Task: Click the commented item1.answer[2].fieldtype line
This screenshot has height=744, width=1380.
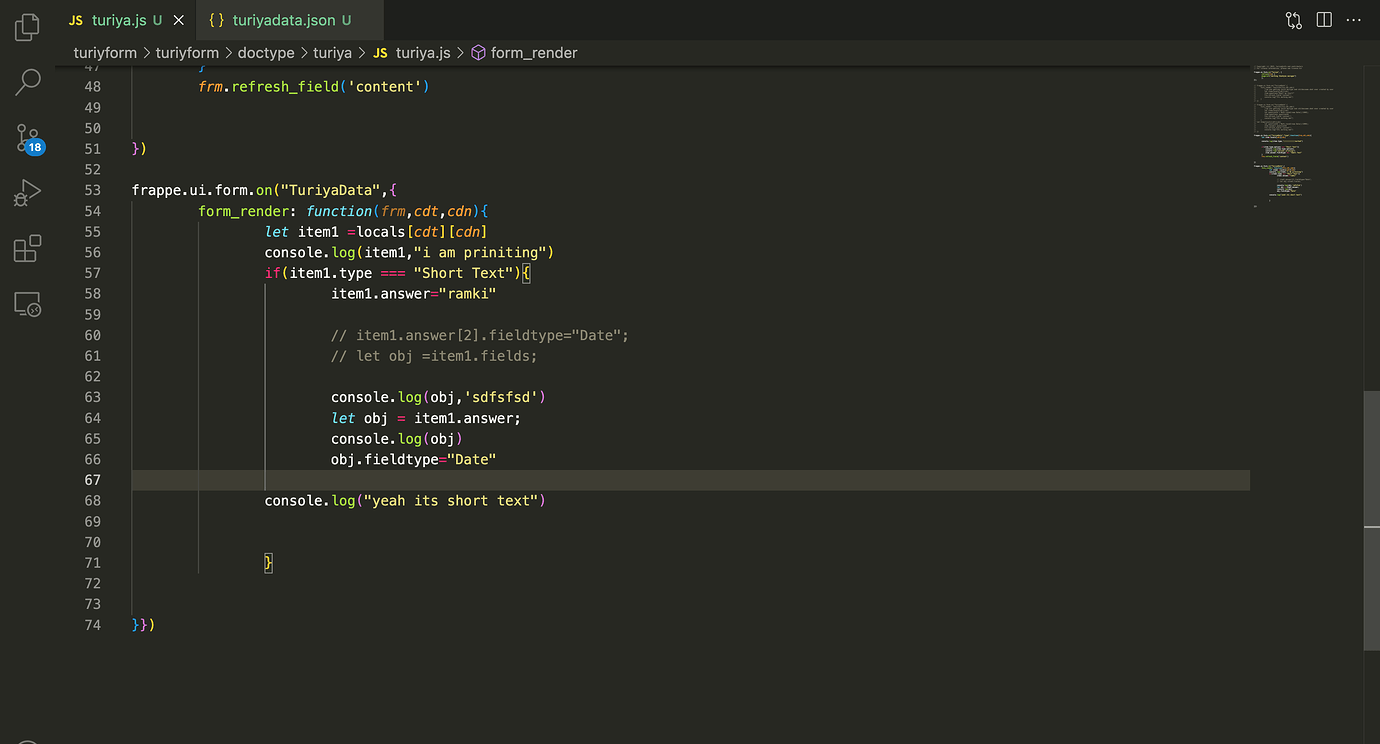Action: pos(480,335)
